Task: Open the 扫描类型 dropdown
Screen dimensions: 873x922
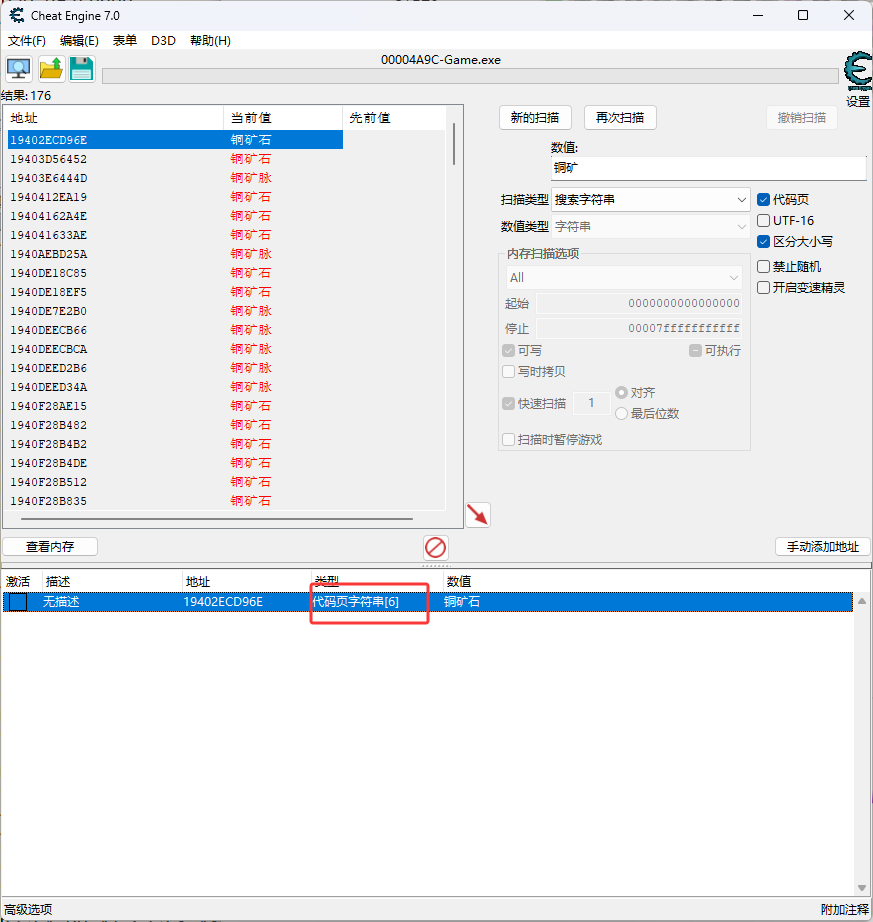Action: pos(650,200)
